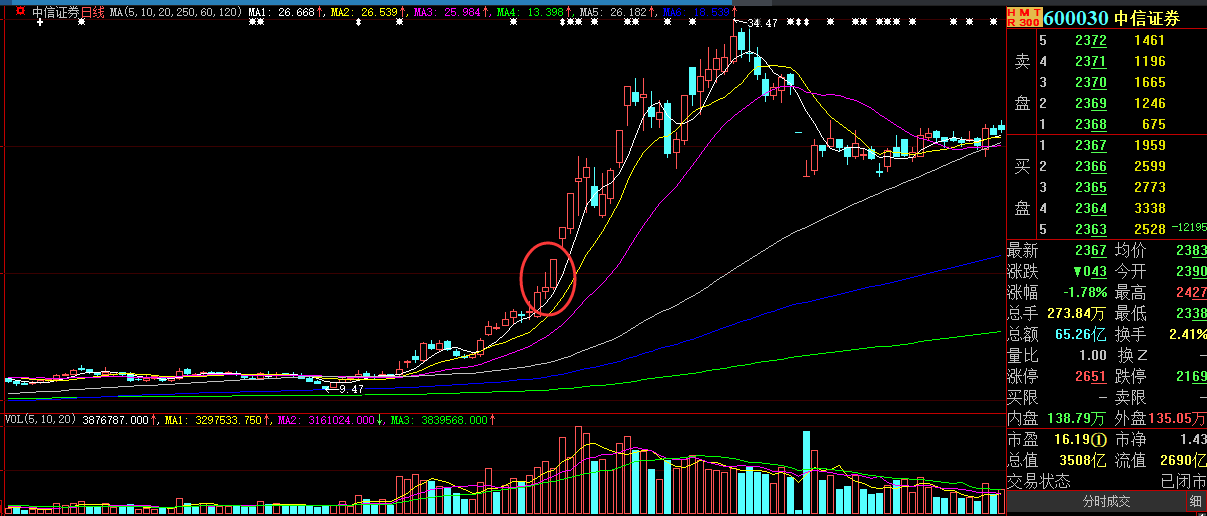Click the 34.47 high price marker
The height and width of the screenshot is (516, 1207).
[x=762, y=22]
